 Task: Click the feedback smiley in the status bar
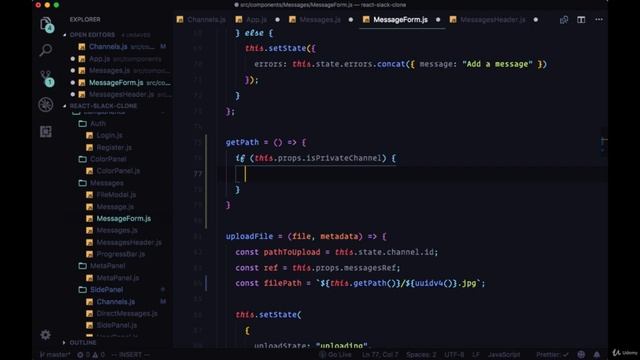pyautogui.click(x=581, y=355)
